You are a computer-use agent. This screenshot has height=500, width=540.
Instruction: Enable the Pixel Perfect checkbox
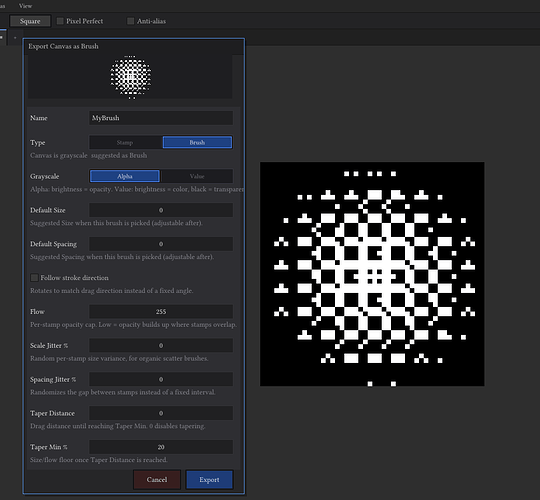click(60, 21)
